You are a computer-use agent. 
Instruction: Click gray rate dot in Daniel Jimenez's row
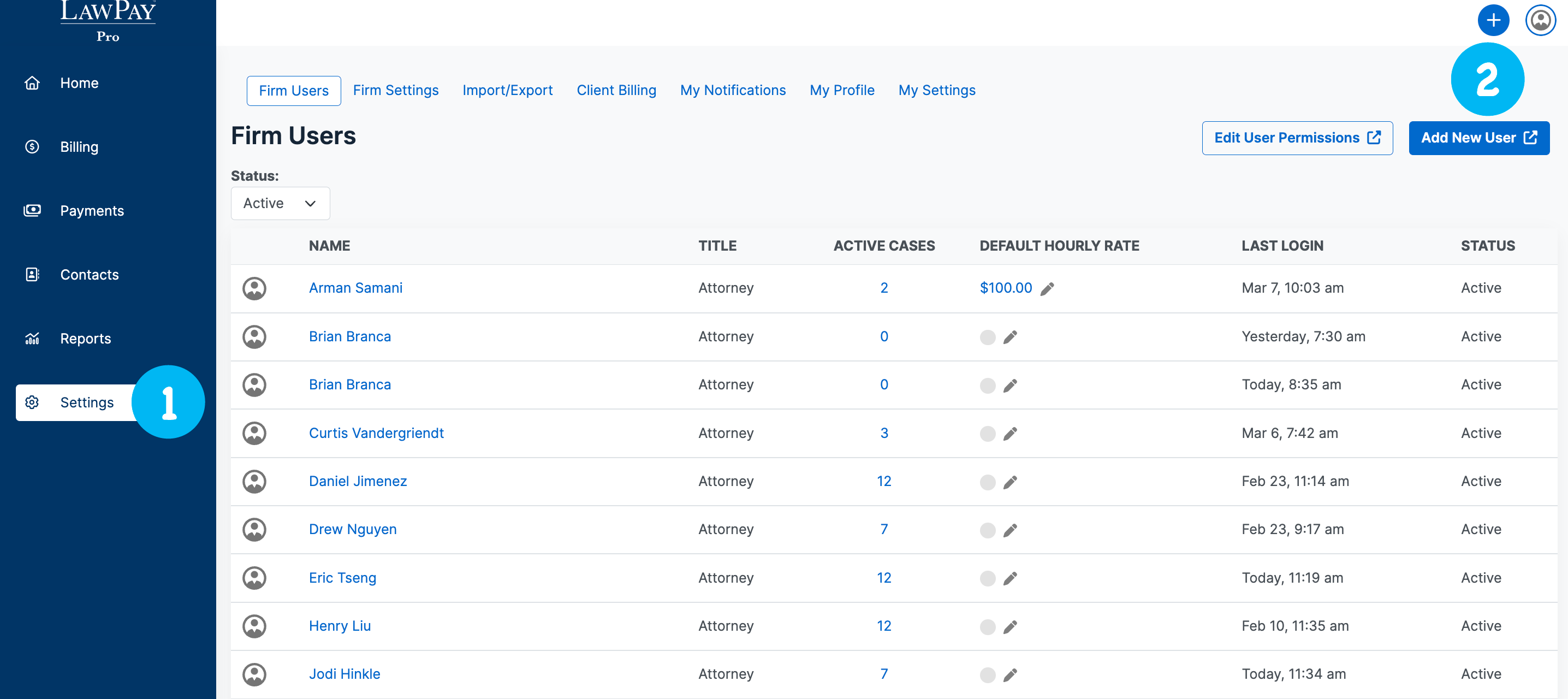point(987,482)
